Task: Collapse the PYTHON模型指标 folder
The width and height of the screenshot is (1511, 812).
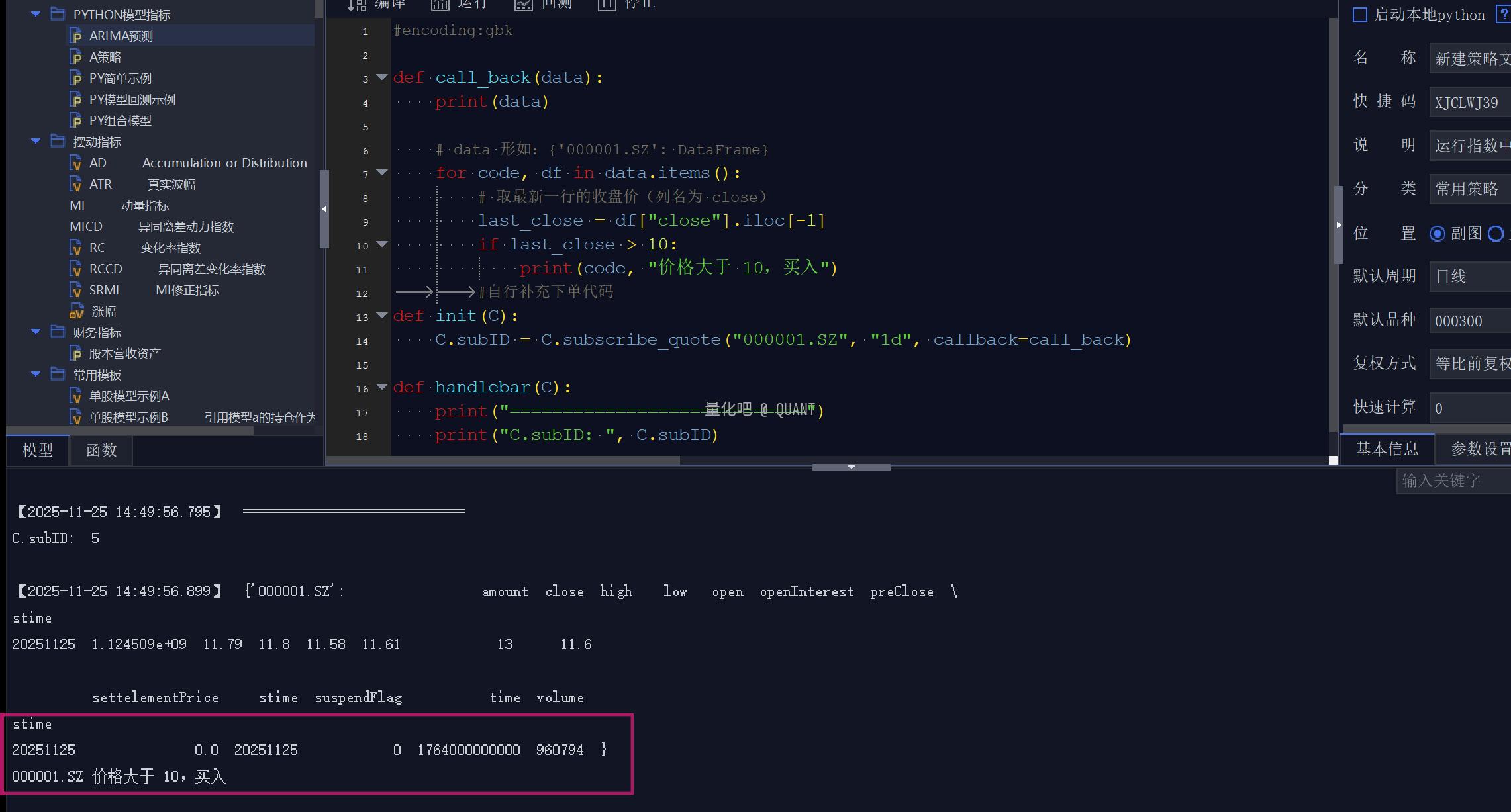Action: tap(36, 14)
